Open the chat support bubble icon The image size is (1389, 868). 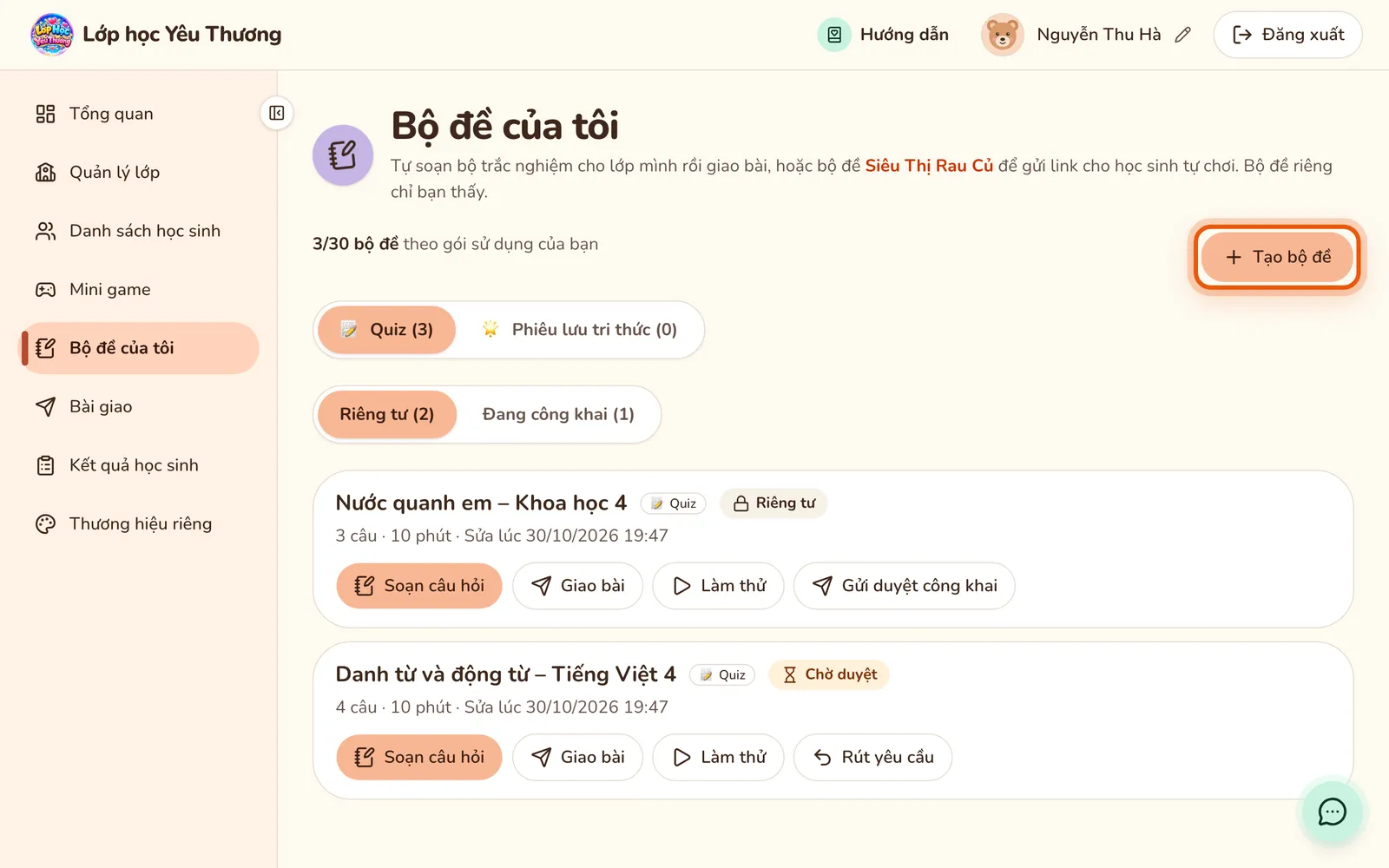click(x=1332, y=812)
